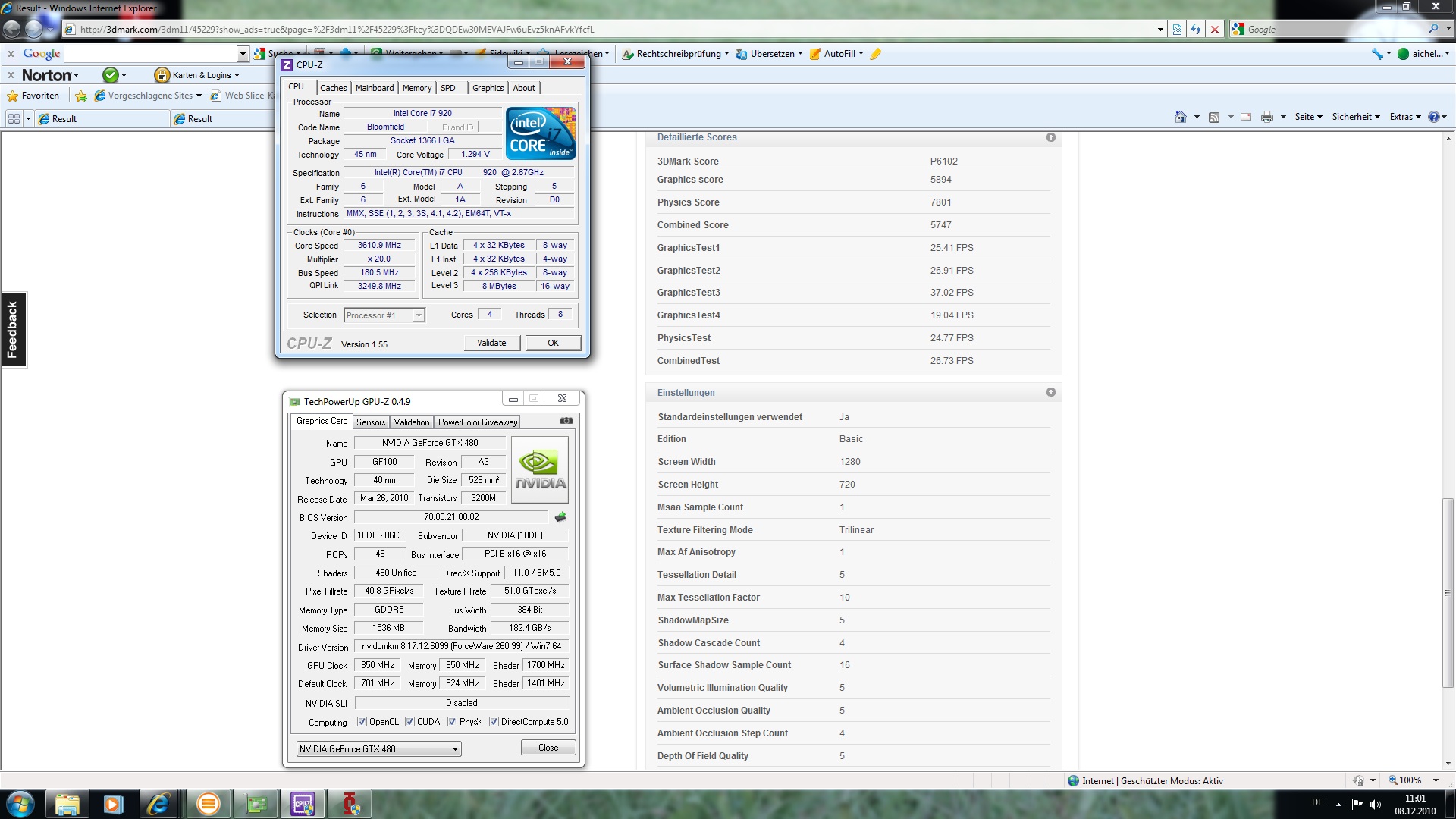Click the NVIDIA logo in GPU-Z
This screenshot has width=1456, height=819.
tap(540, 469)
